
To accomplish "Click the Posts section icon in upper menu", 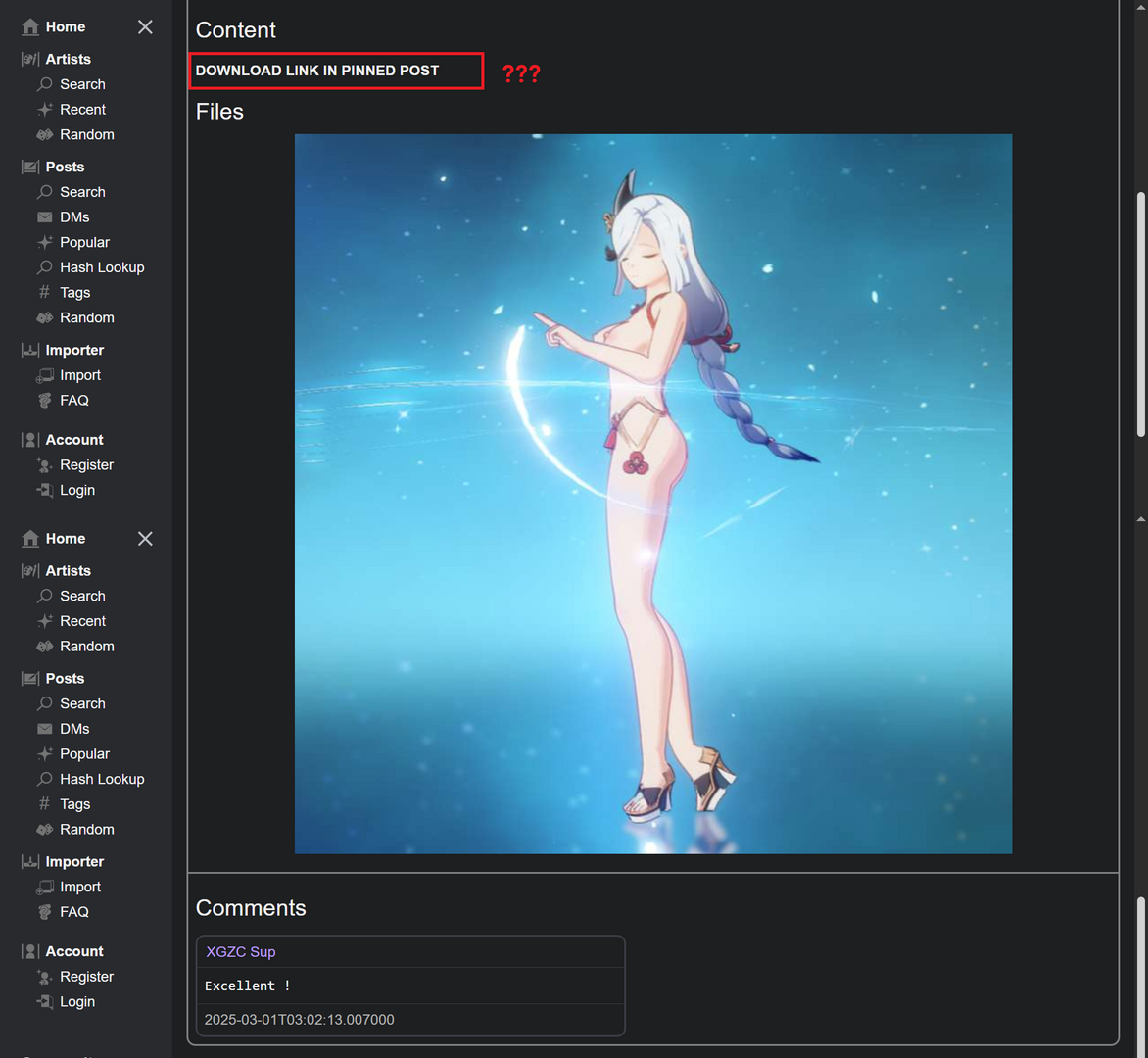I will coord(30,167).
